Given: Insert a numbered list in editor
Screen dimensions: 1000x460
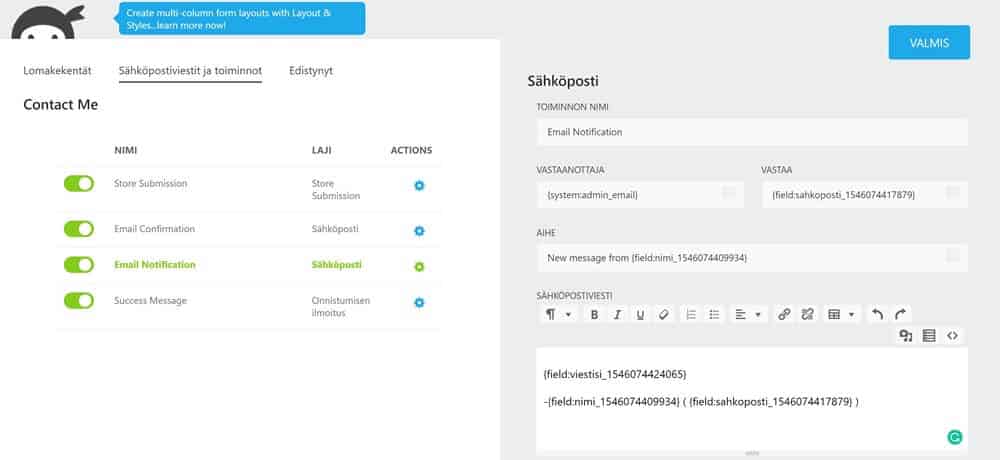Looking at the screenshot, I should (x=690, y=314).
